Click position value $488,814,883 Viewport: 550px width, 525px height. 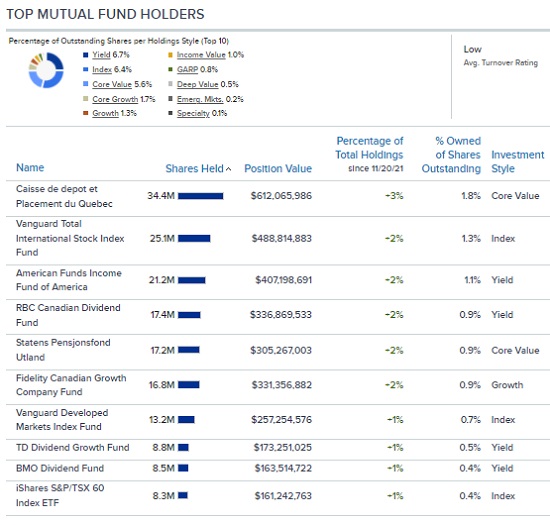click(x=282, y=238)
